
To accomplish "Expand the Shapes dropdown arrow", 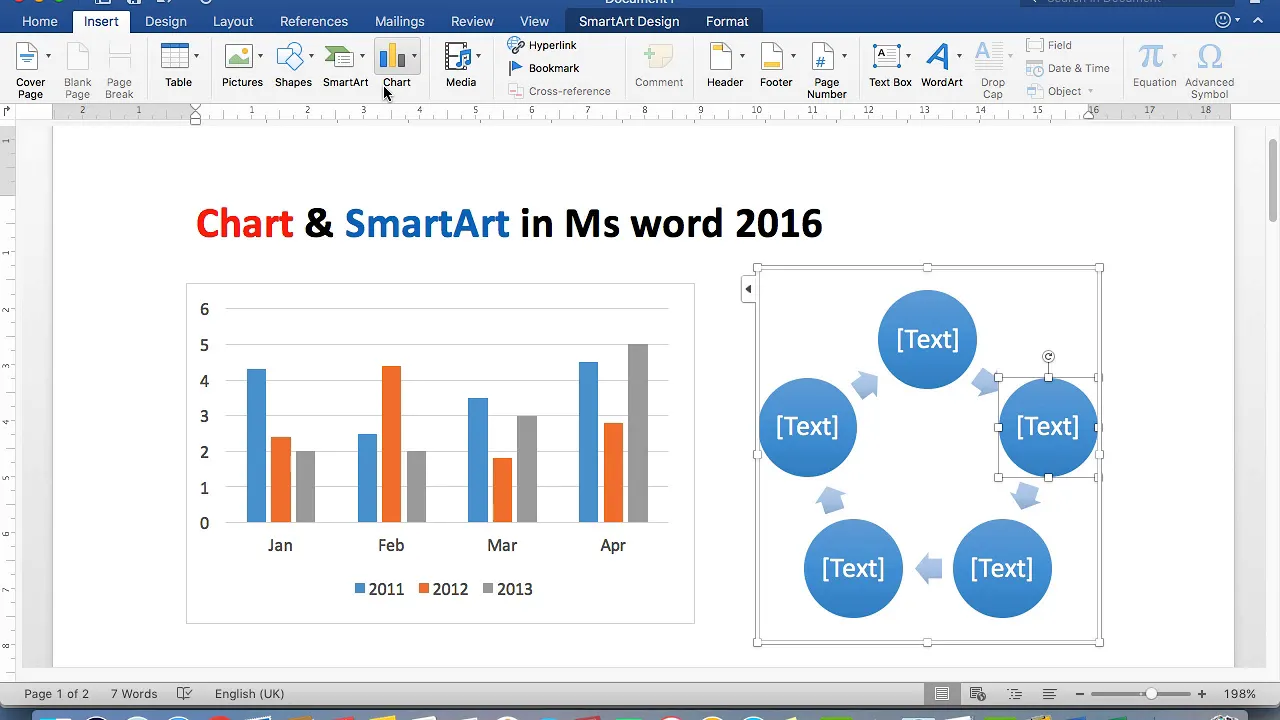I will [311, 56].
